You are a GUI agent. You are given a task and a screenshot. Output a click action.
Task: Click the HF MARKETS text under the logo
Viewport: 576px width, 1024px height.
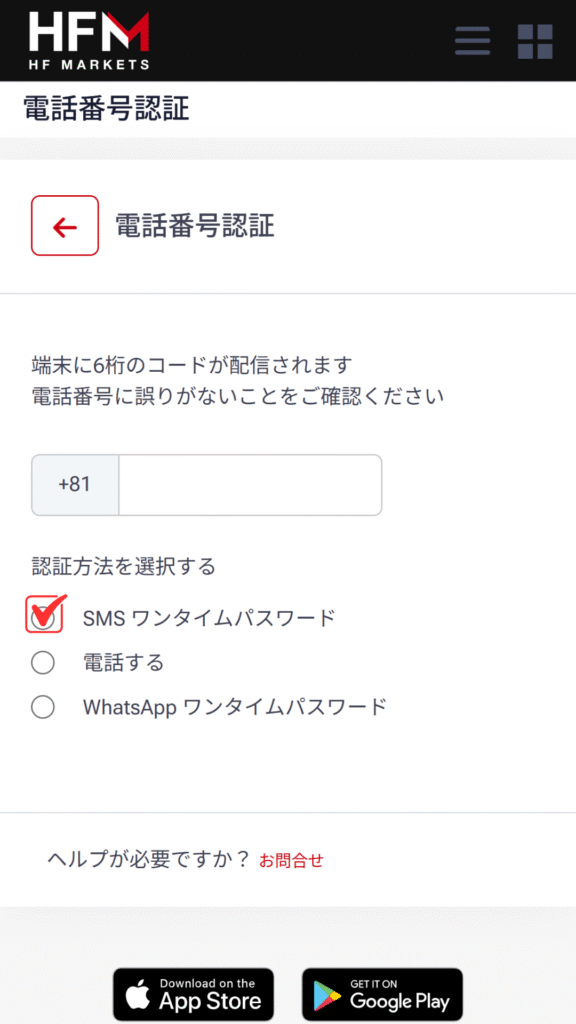point(89,64)
